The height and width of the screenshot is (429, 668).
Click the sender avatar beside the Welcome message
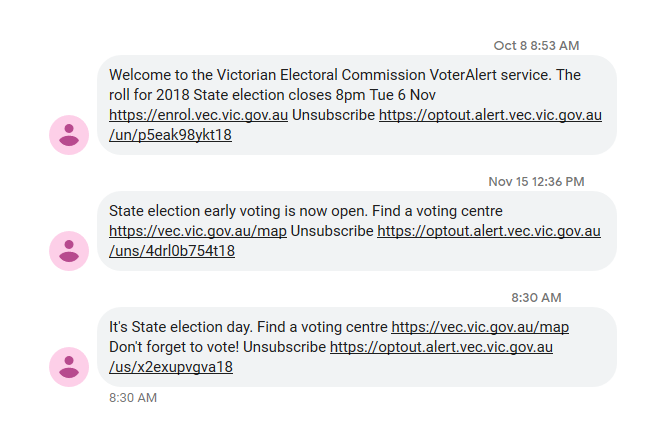pyautogui.click(x=69, y=135)
